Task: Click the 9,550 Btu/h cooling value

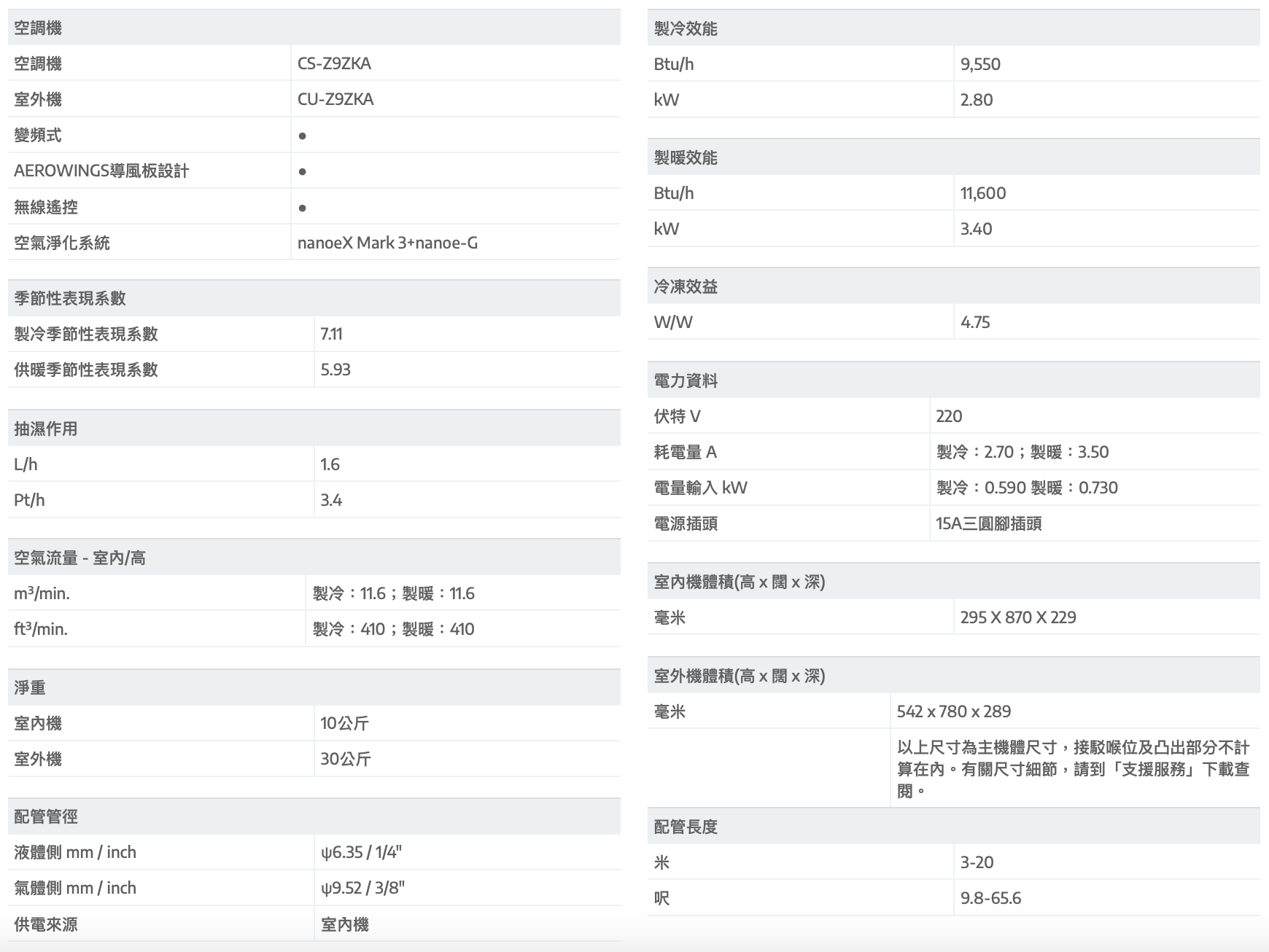Action: (x=980, y=64)
